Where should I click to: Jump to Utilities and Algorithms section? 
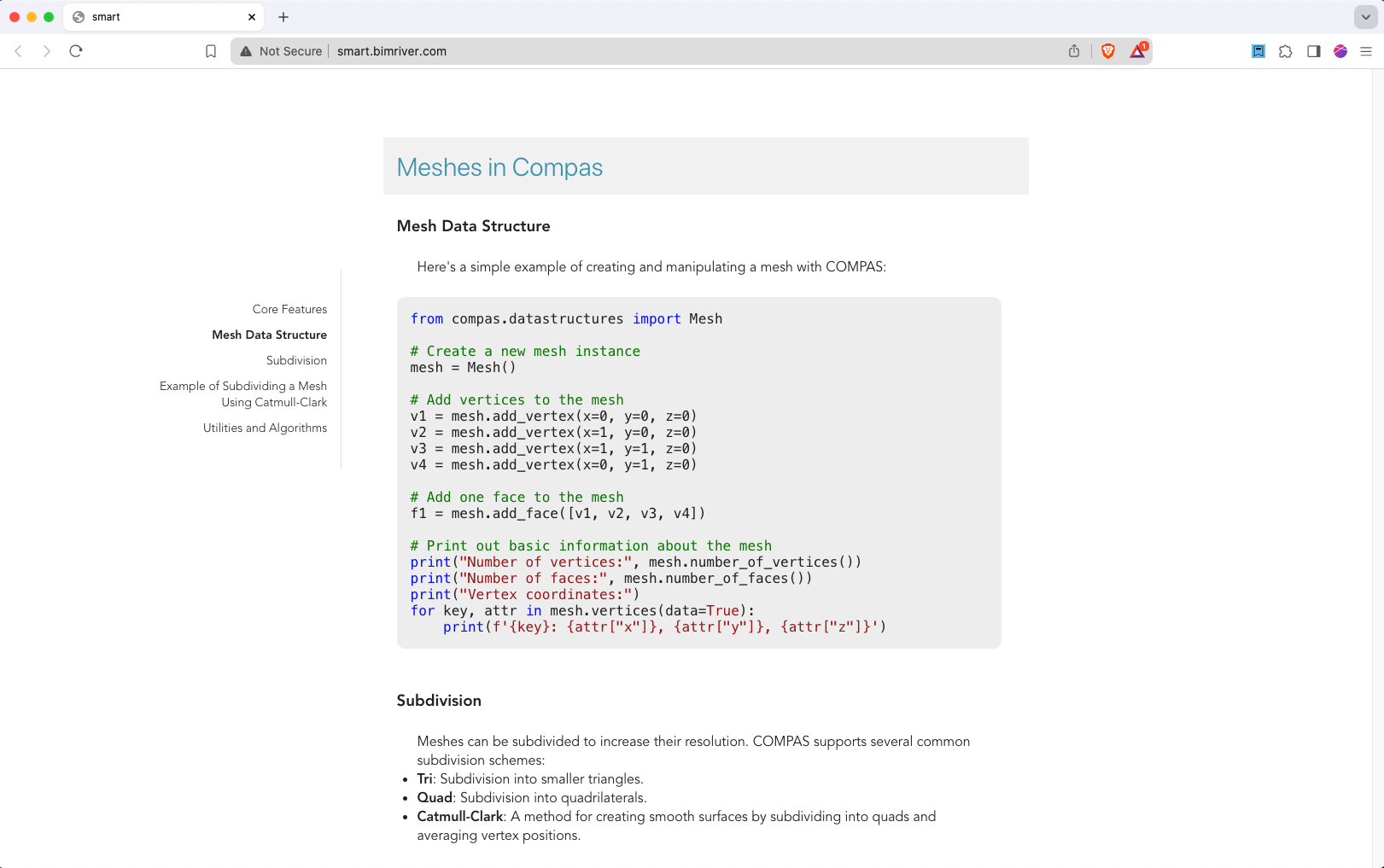(265, 428)
